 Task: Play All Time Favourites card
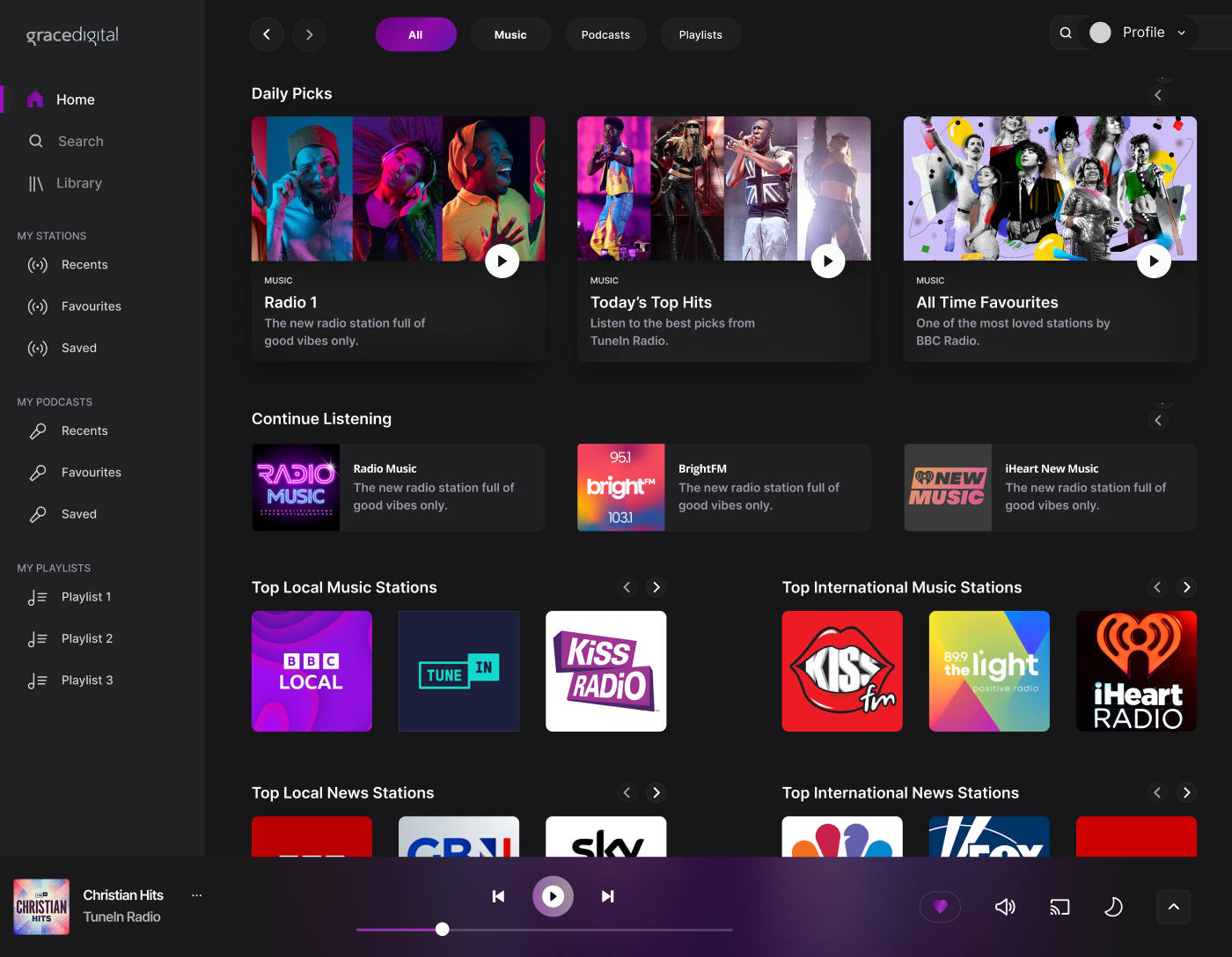[x=1154, y=261]
